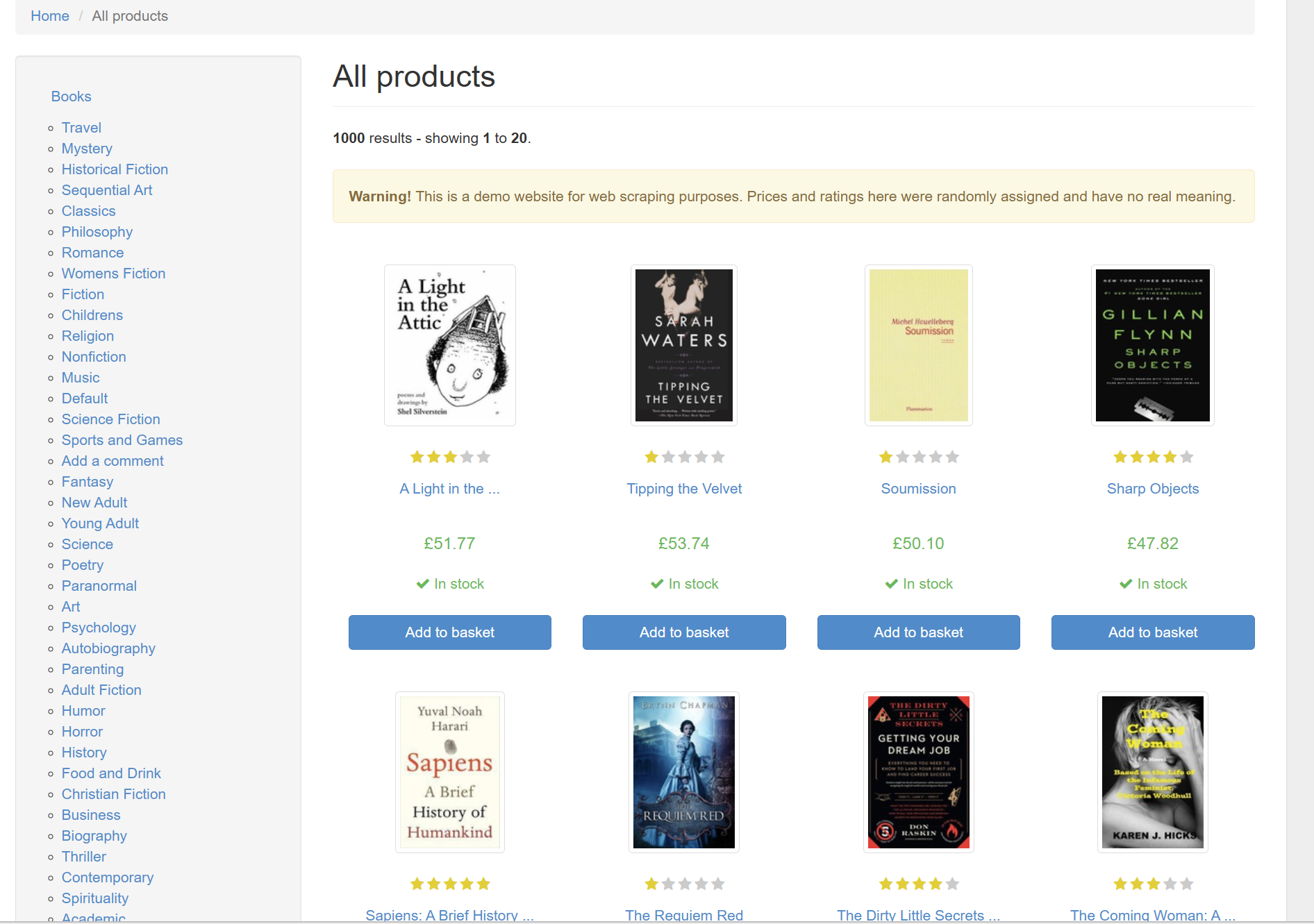The height and width of the screenshot is (924, 1314).
Task: Open 'A Light in the ...' title link
Action: 449,489
